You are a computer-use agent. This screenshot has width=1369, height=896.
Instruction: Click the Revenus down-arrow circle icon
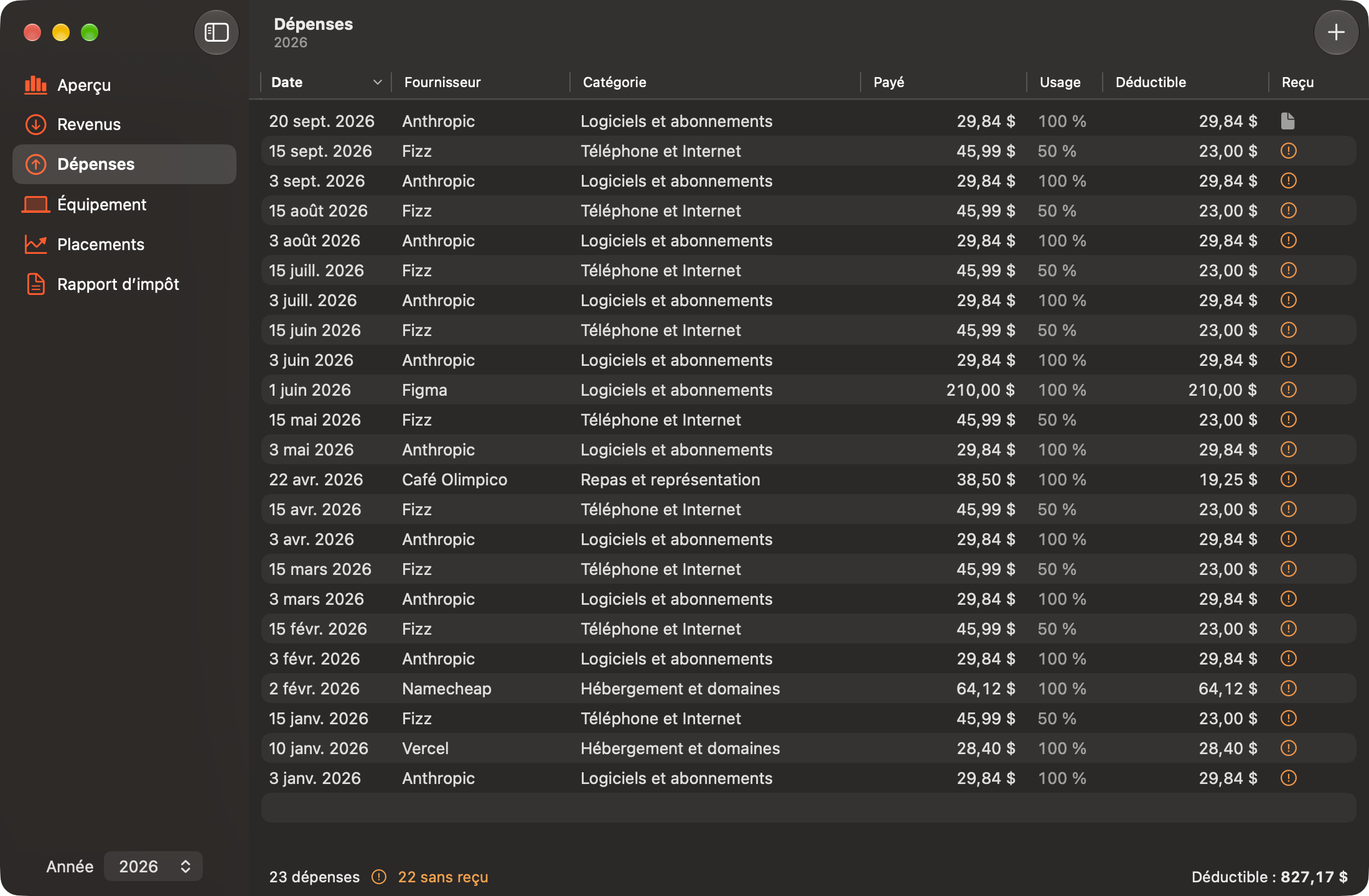35,124
